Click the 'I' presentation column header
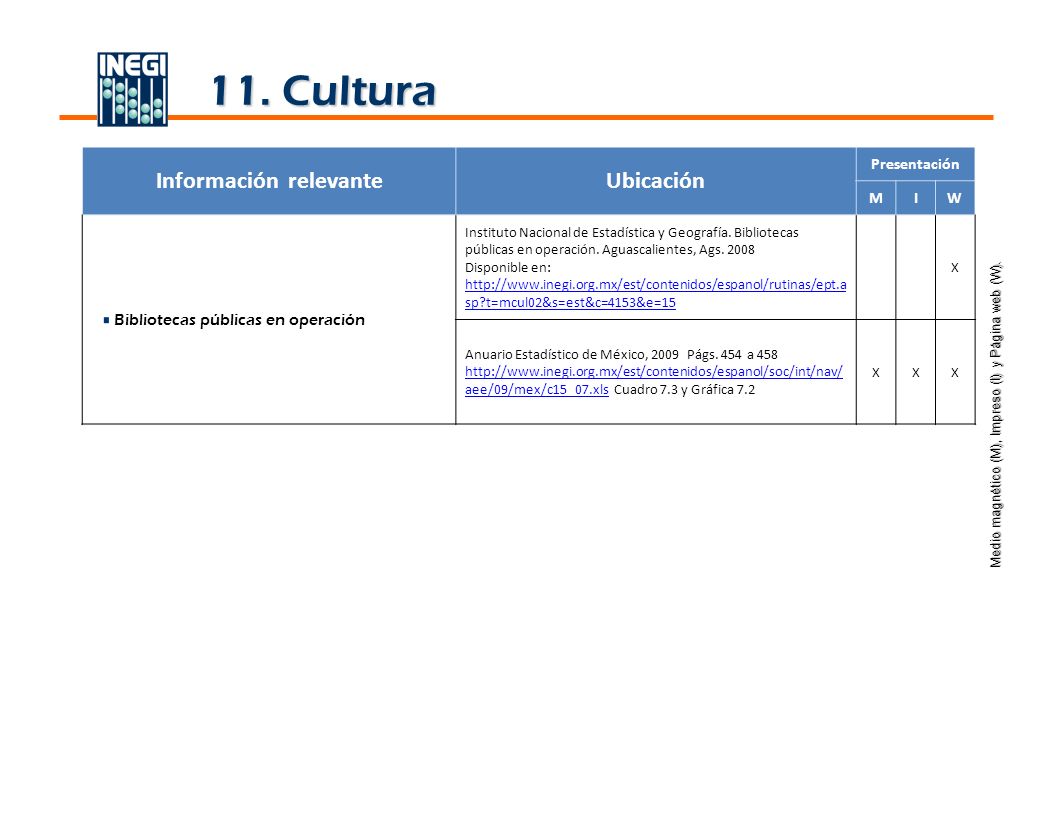 click(x=916, y=198)
